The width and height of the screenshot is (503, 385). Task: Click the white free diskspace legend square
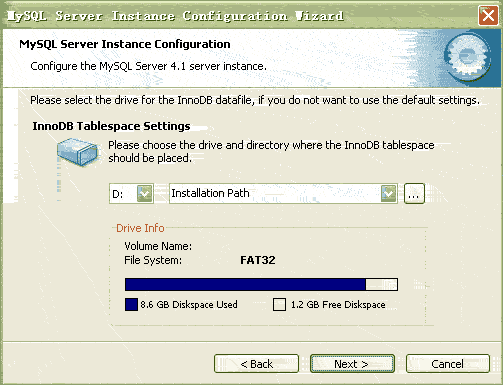click(x=279, y=304)
